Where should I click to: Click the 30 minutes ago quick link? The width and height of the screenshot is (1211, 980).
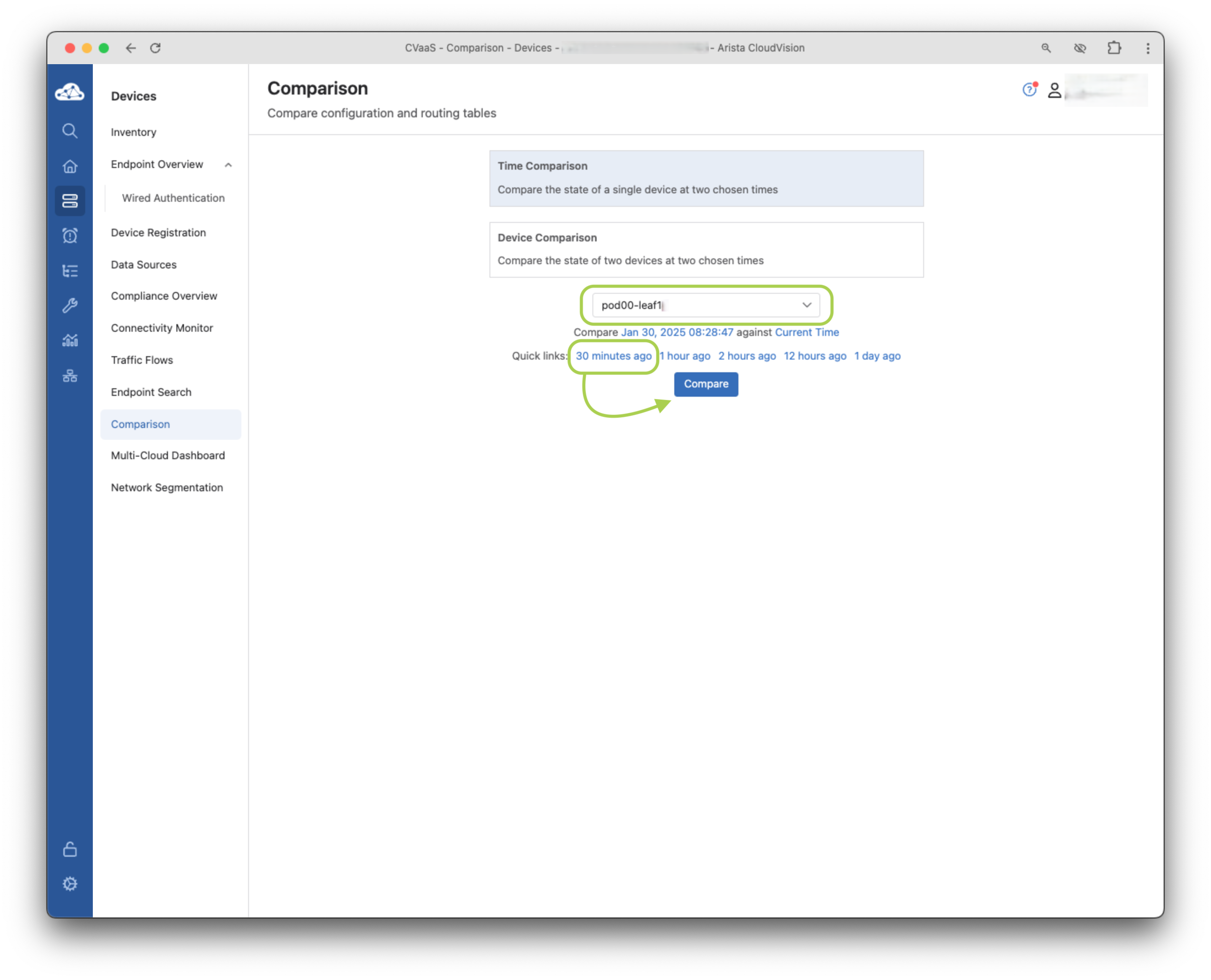point(613,356)
